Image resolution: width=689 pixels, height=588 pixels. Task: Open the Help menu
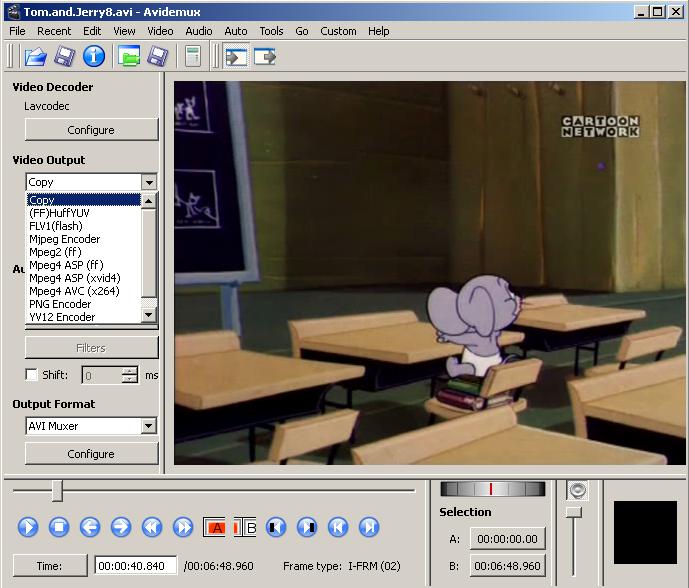point(378,31)
